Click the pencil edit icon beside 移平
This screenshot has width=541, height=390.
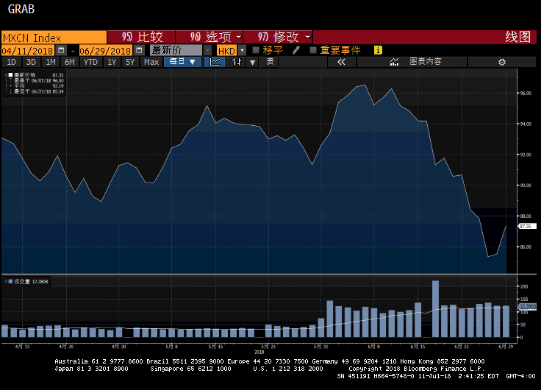(296, 50)
